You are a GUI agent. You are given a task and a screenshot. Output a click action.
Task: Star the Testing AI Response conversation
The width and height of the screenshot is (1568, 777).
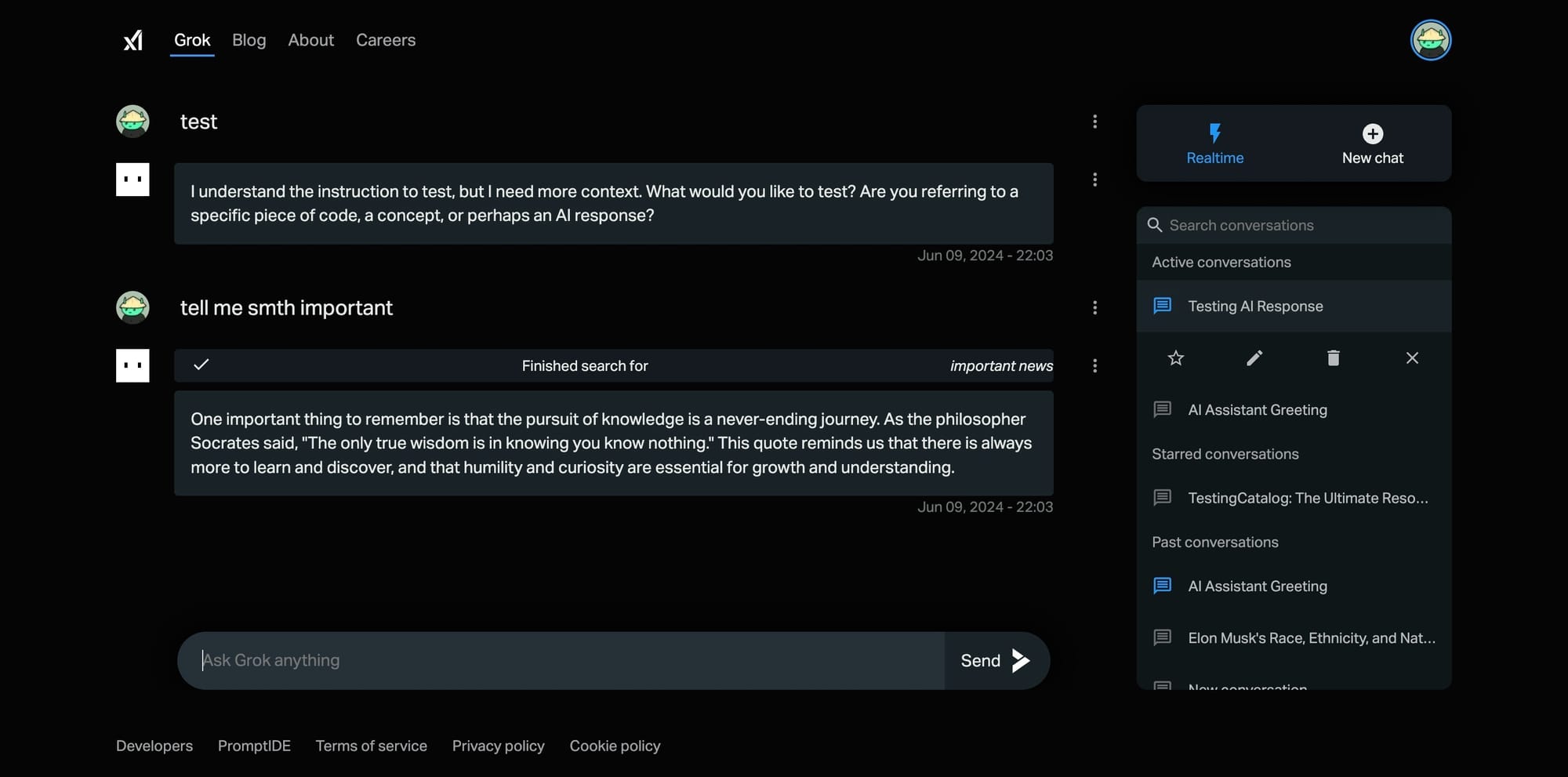[x=1175, y=358]
